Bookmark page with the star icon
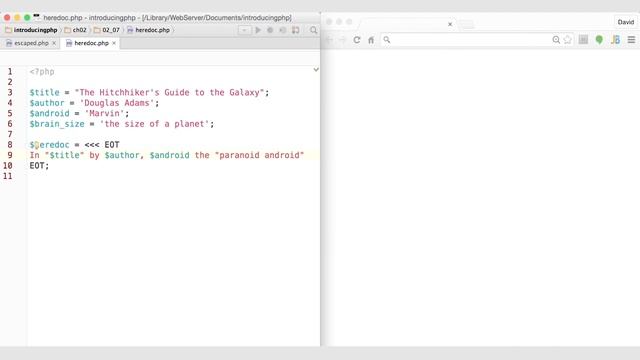This screenshot has width=640, height=360. coord(567,40)
